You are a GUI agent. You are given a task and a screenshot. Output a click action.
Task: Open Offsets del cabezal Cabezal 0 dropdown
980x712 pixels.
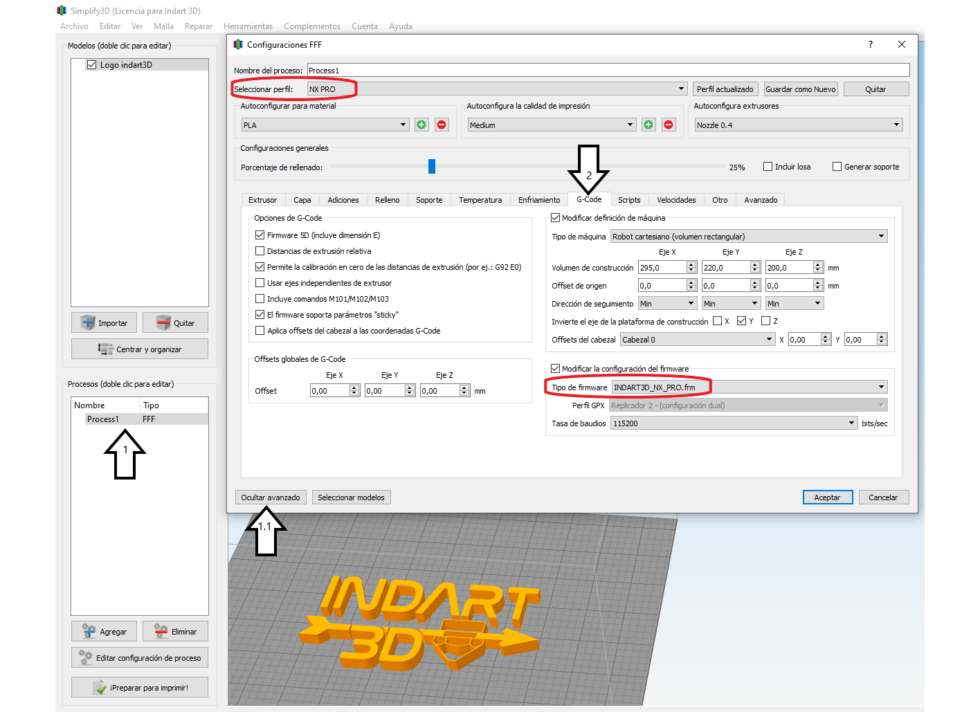pyautogui.click(x=698, y=339)
